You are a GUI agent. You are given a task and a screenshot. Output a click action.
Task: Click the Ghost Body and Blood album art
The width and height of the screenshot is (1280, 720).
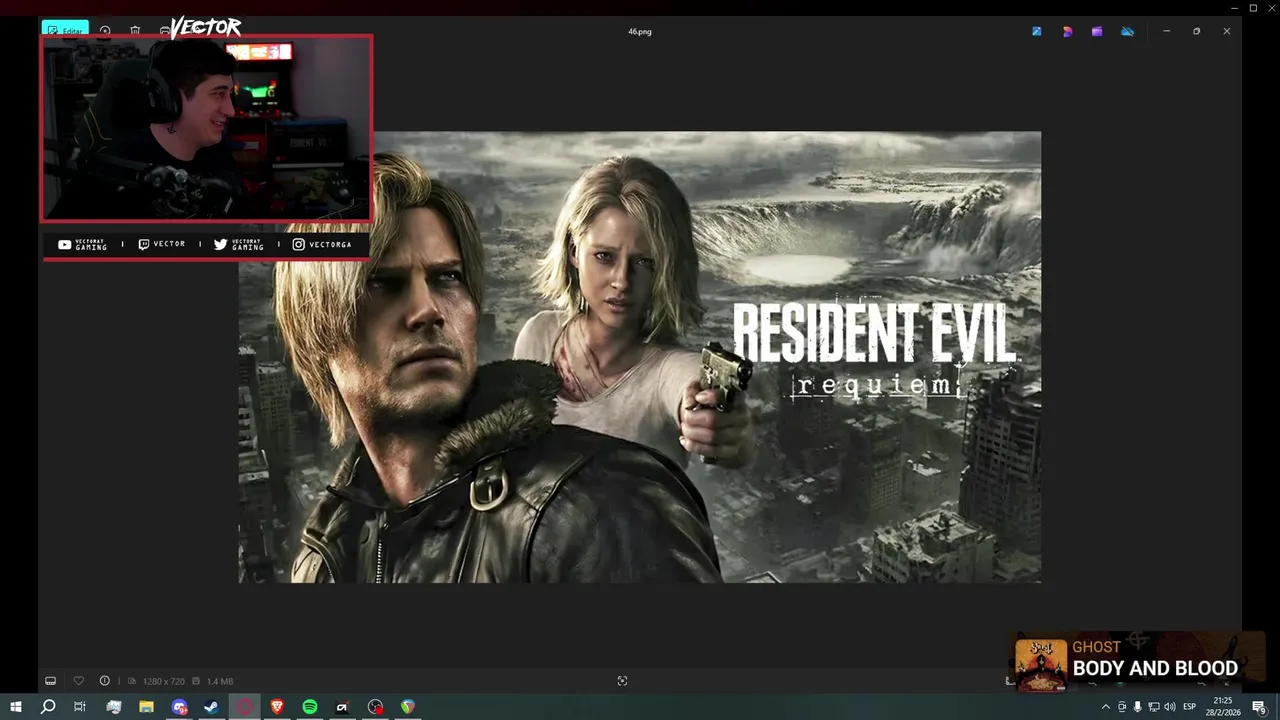(1041, 665)
